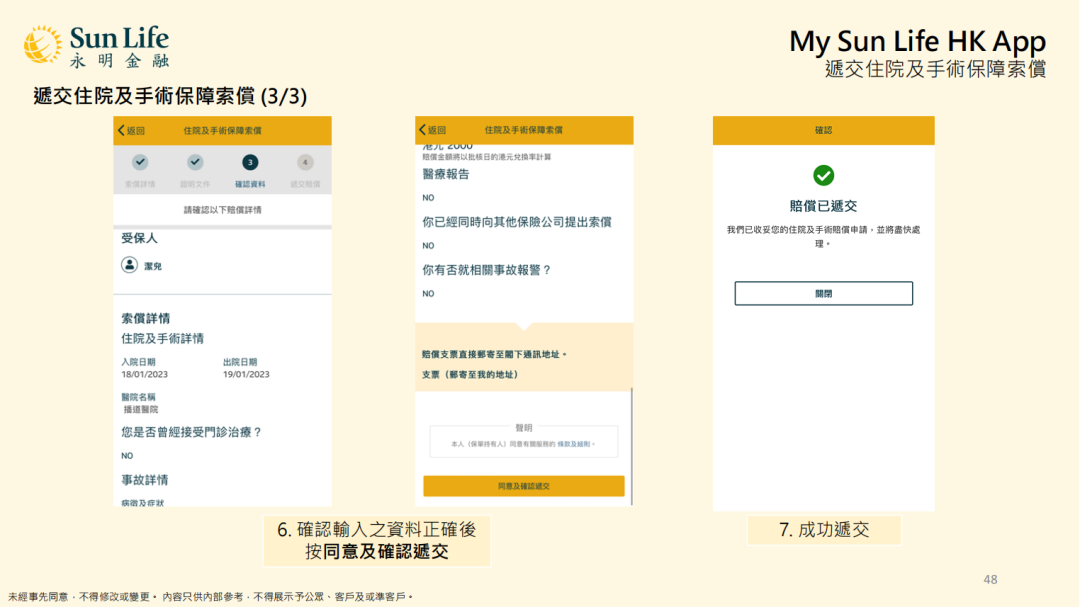The height and width of the screenshot is (607, 1080).
Task: Click the 受保人 section heading
Action: pos(139,238)
